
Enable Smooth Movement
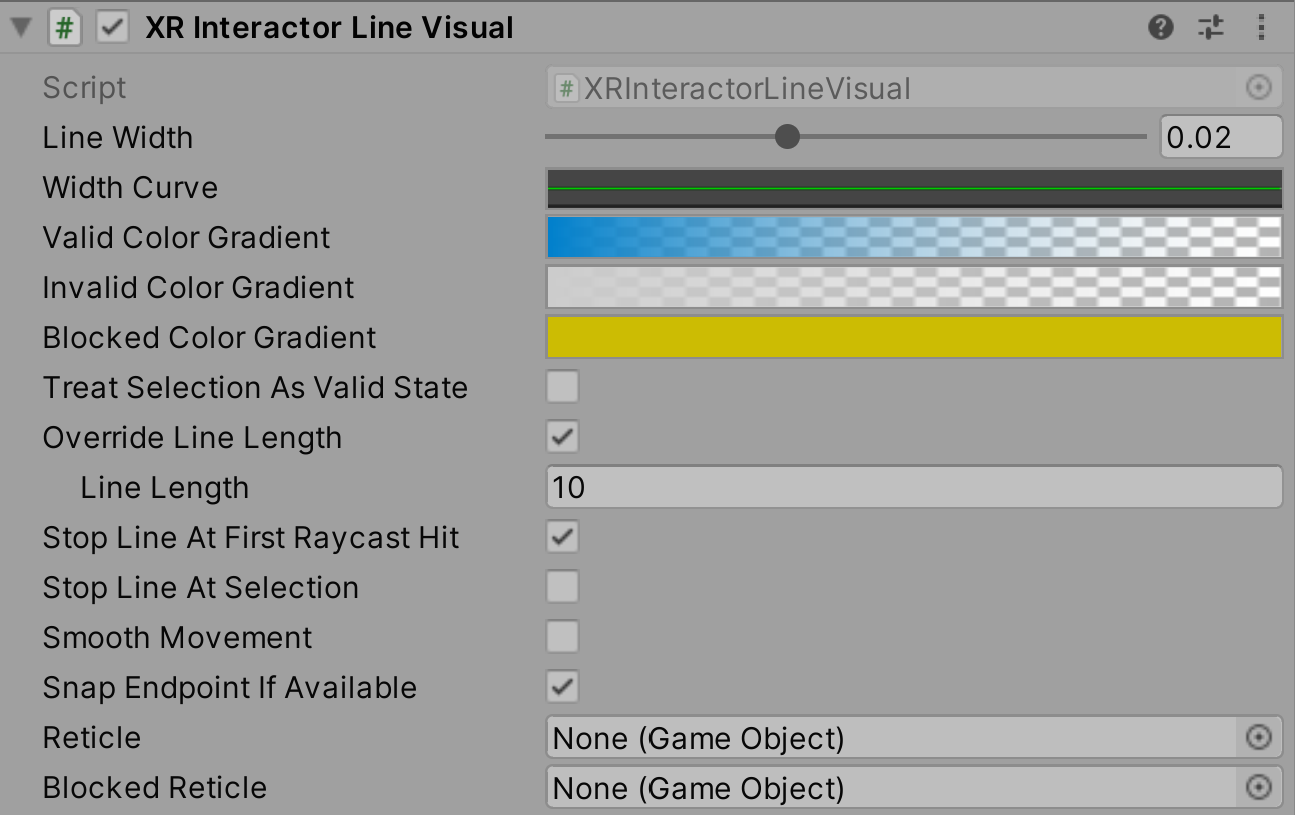562,637
